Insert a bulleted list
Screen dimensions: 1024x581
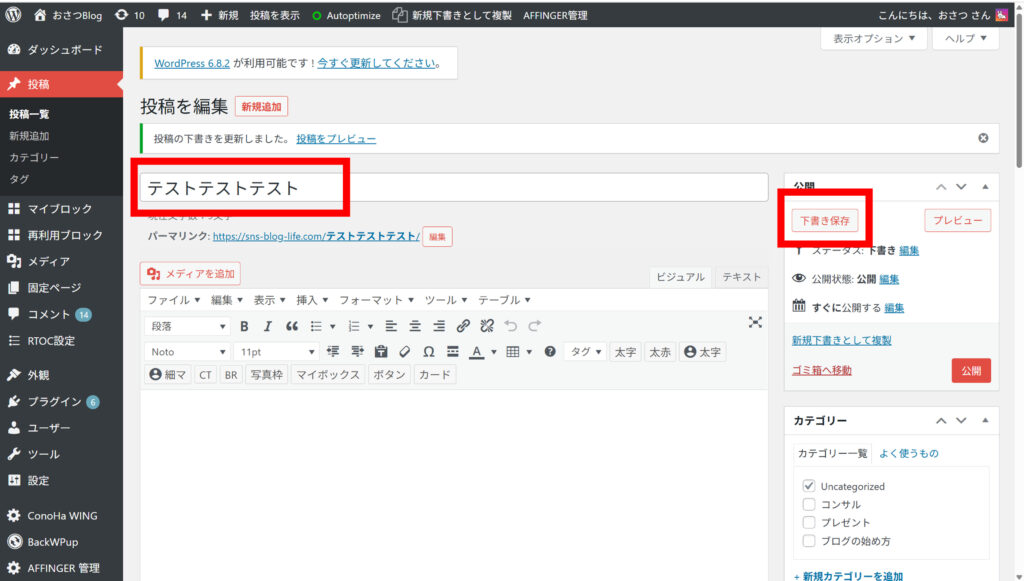coord(316,326)
